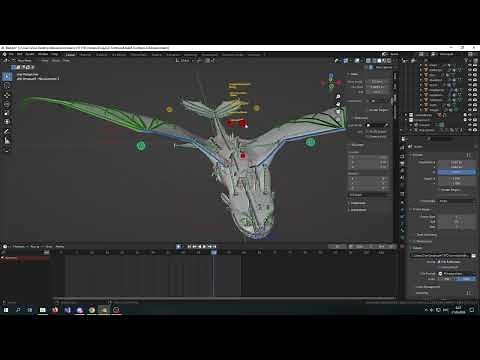Select the Transform tool
The width and height of the screenshot is (480, 360).
click(7, 122)
